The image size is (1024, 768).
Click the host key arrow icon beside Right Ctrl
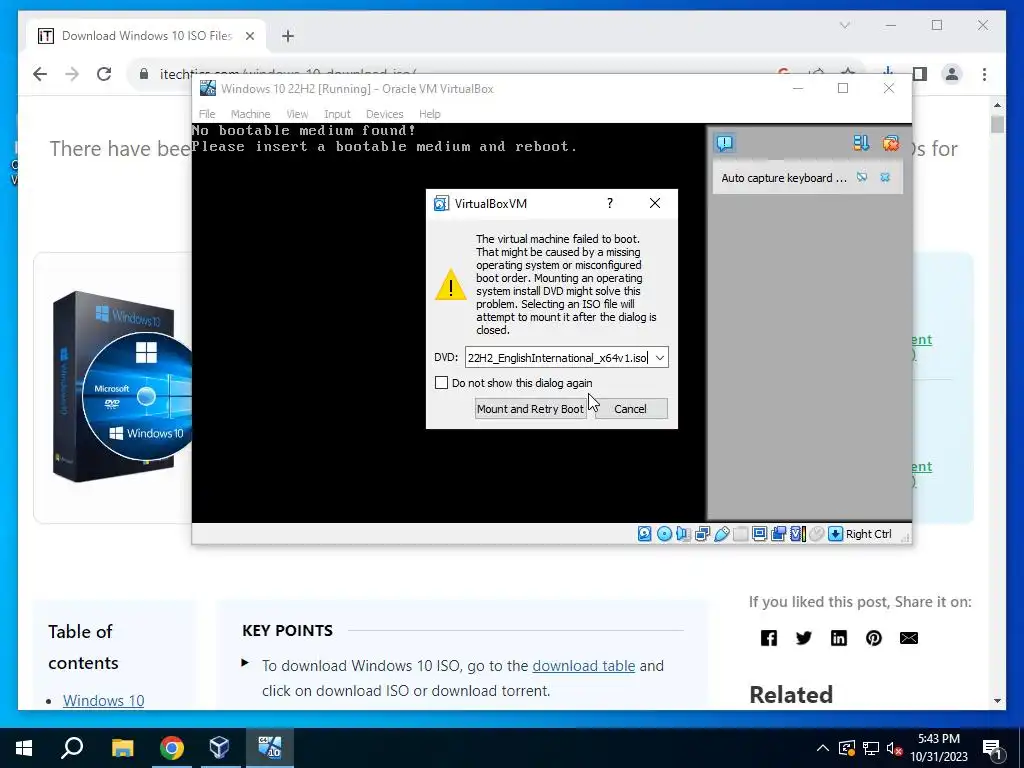point(835,534)
